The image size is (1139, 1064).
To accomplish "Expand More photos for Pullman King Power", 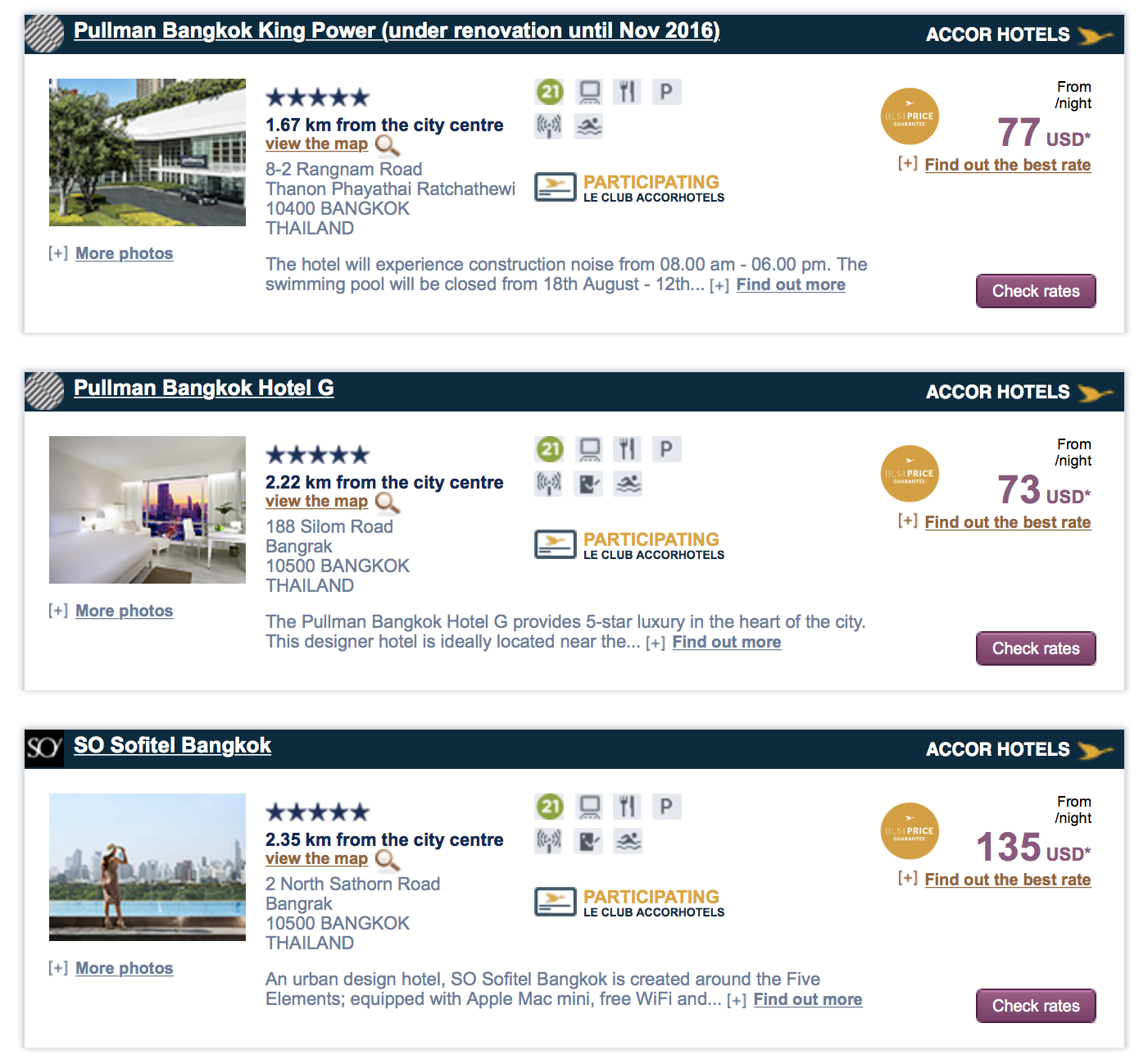I will pyautogui.click(x=124, y=252).
